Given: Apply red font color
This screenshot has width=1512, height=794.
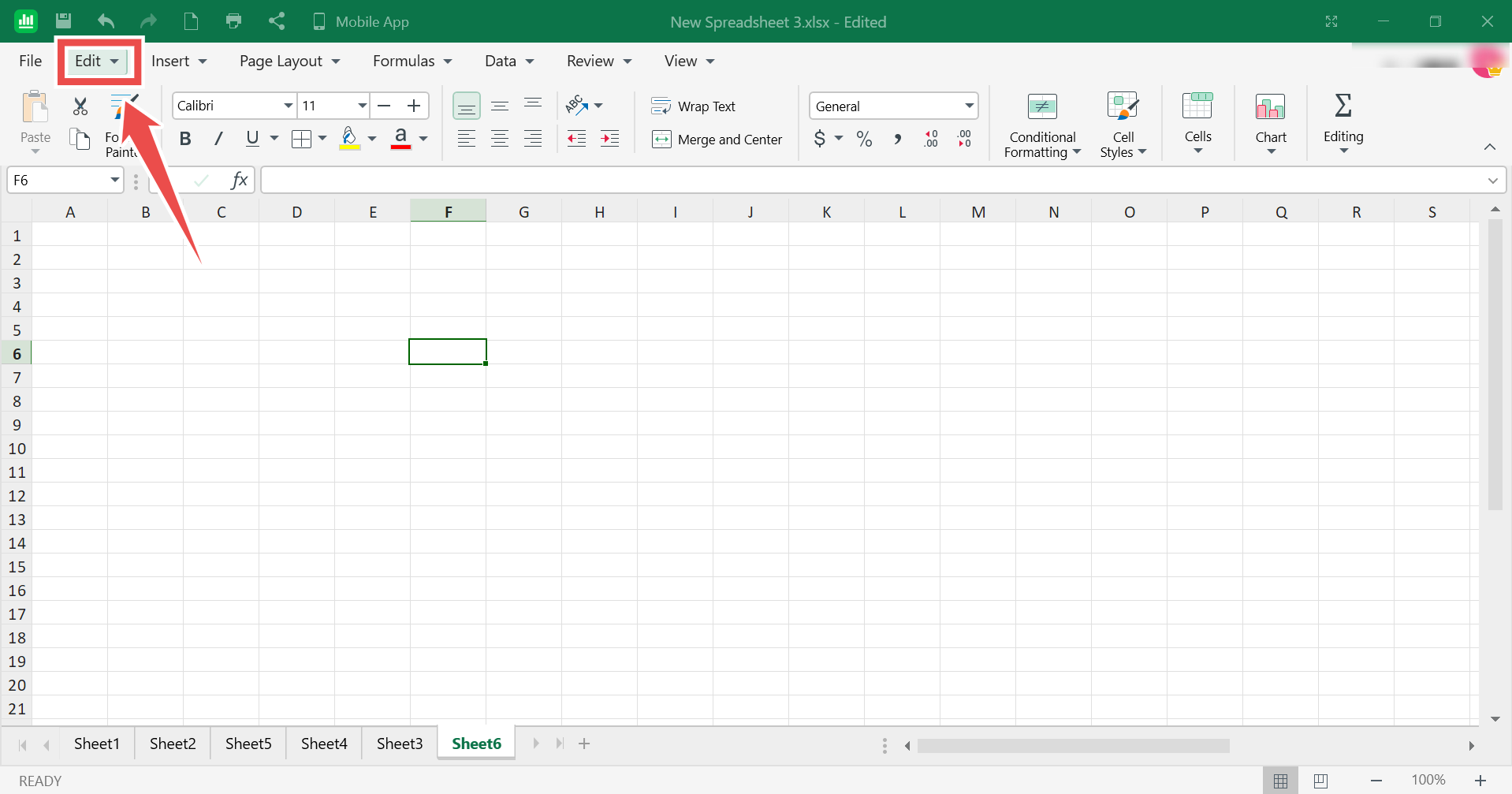Looking at the screenshot, I should click(x=400, y=139).
